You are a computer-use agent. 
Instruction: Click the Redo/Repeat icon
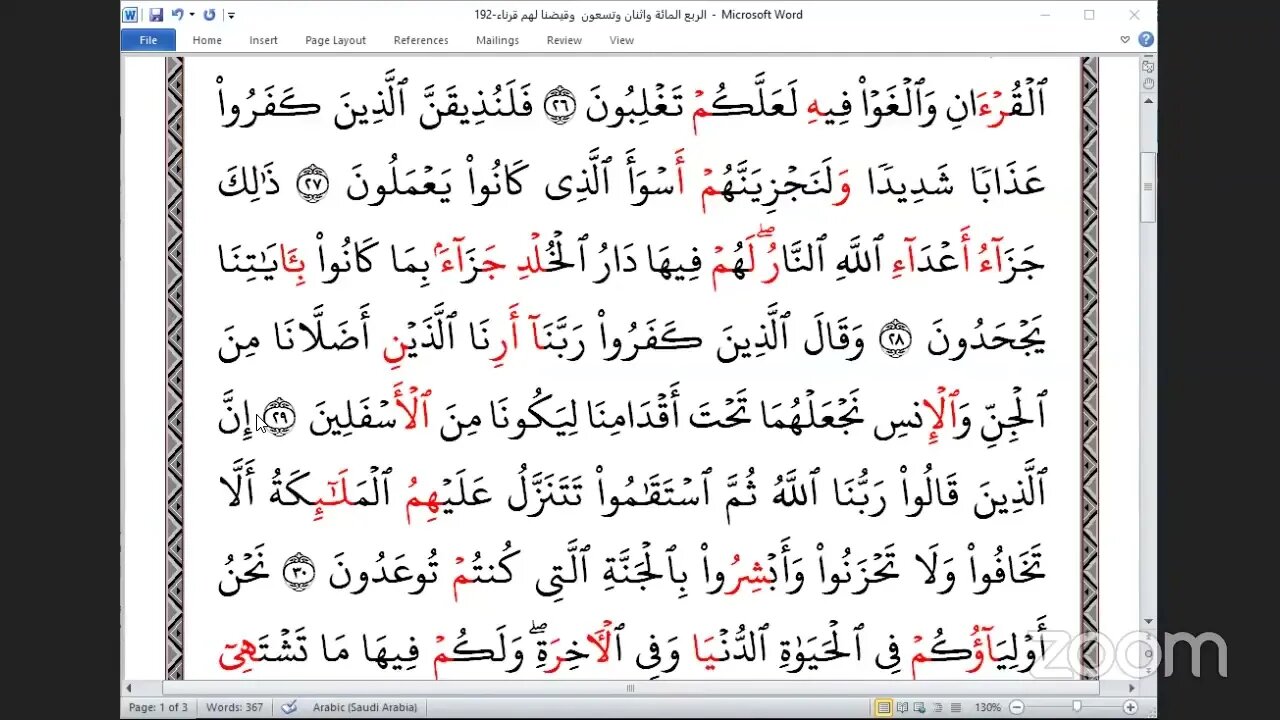209,15
